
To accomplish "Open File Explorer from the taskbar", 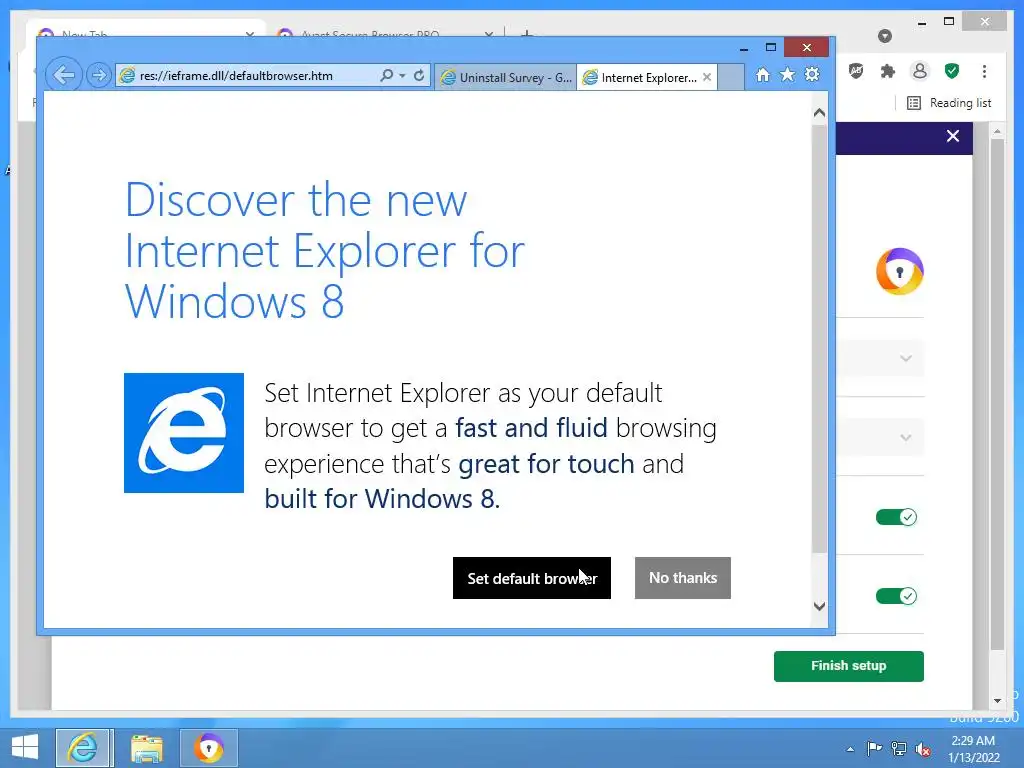I will [x=146, y=748].
